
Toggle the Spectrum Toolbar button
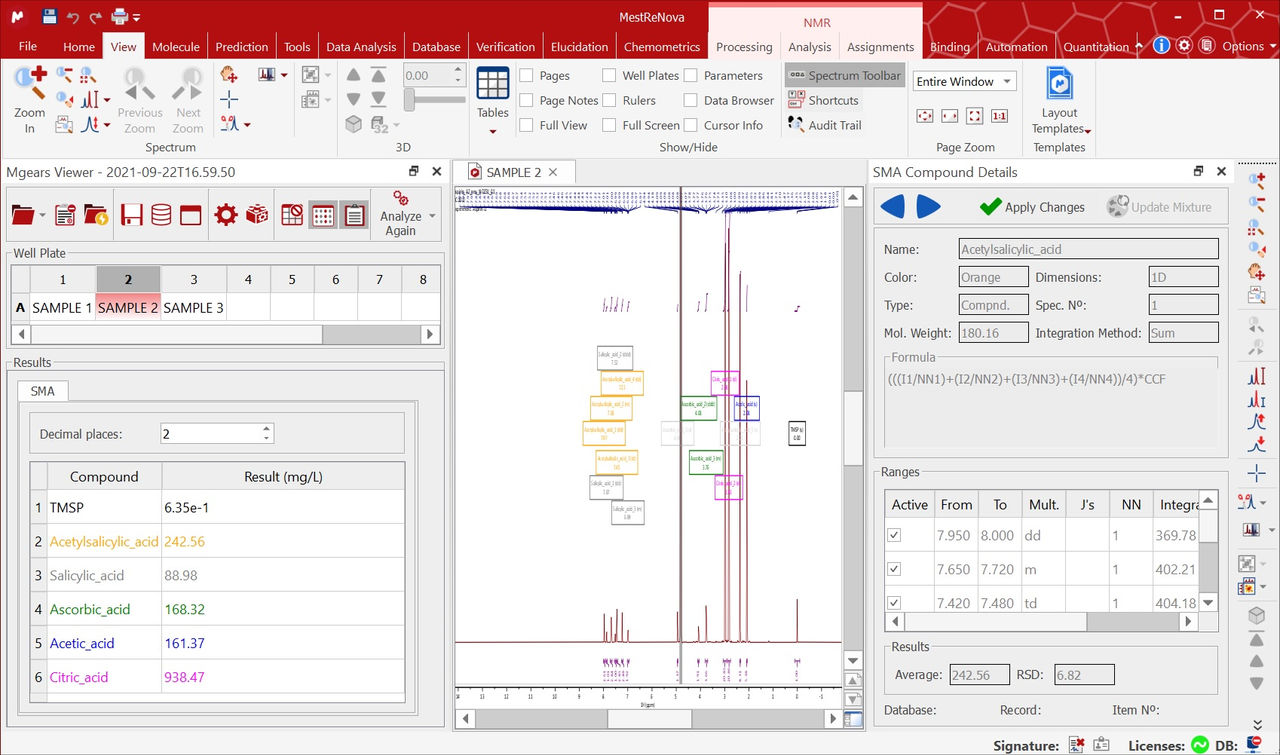[844, 75]
